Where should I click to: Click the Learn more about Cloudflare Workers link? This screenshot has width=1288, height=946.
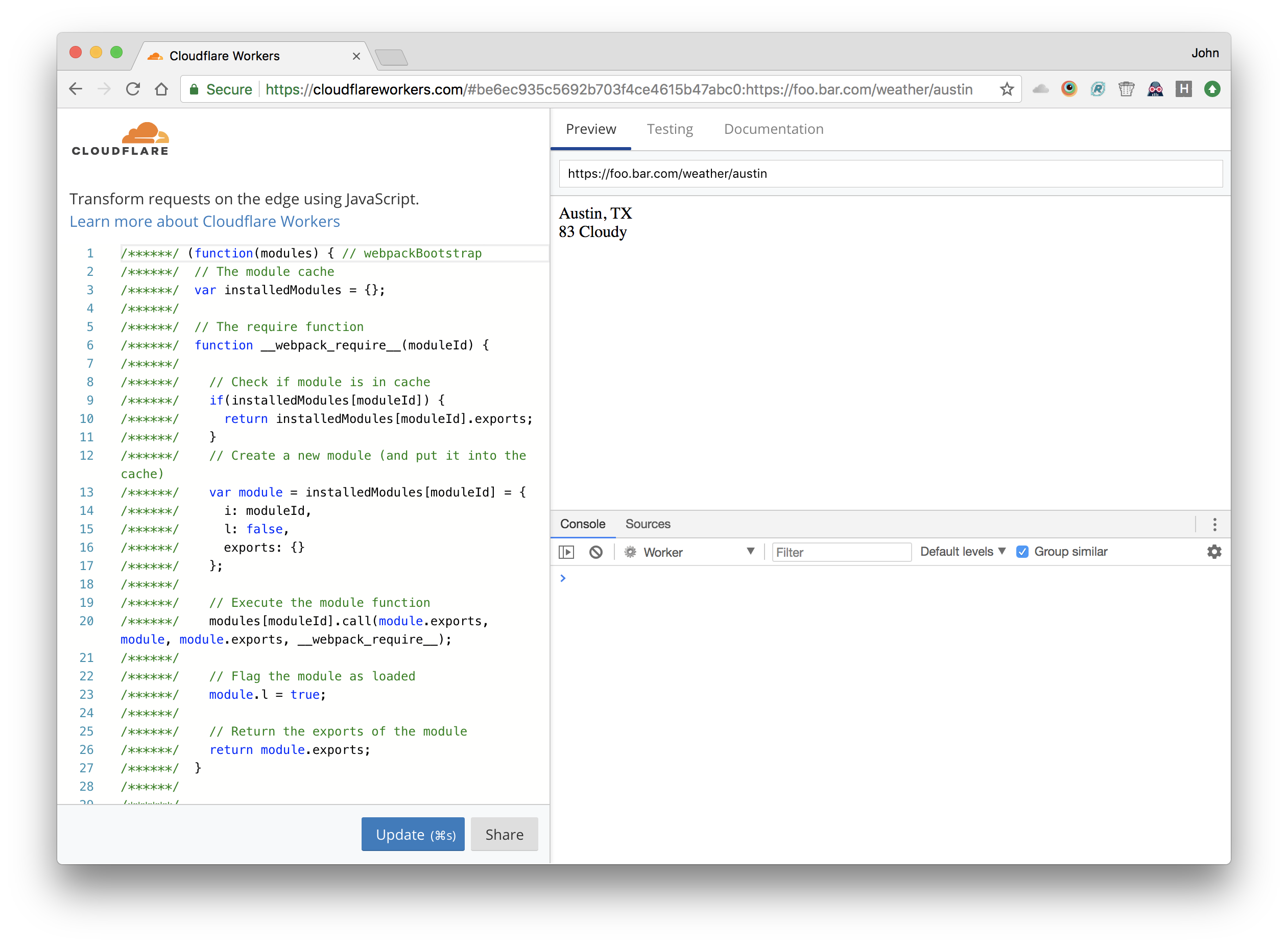[204, 221]
